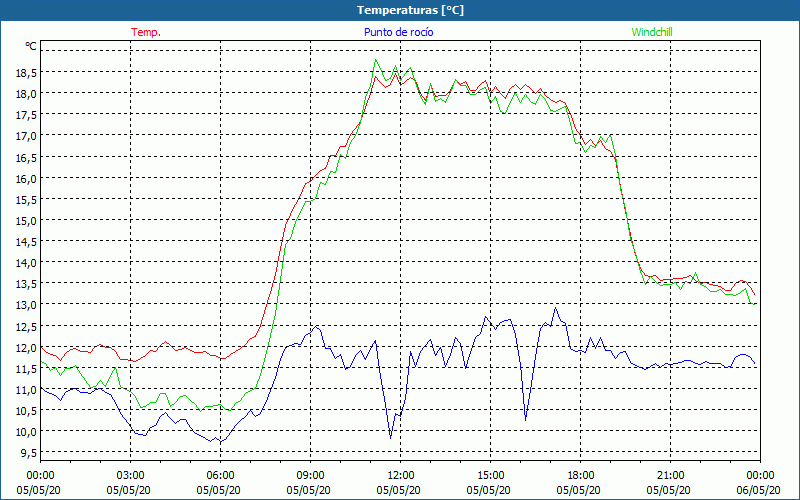Screen dimensions: 800x500
Task: Click the 03:00 time label
Action: 131,476
